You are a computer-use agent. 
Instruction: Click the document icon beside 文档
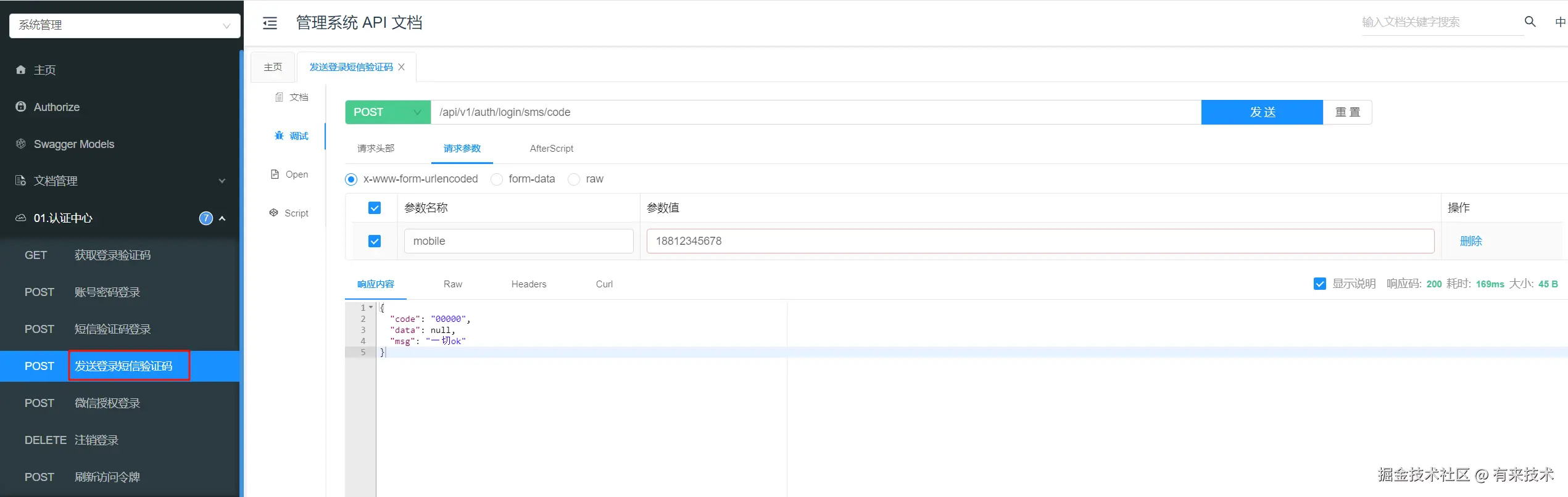pos(279,97)
